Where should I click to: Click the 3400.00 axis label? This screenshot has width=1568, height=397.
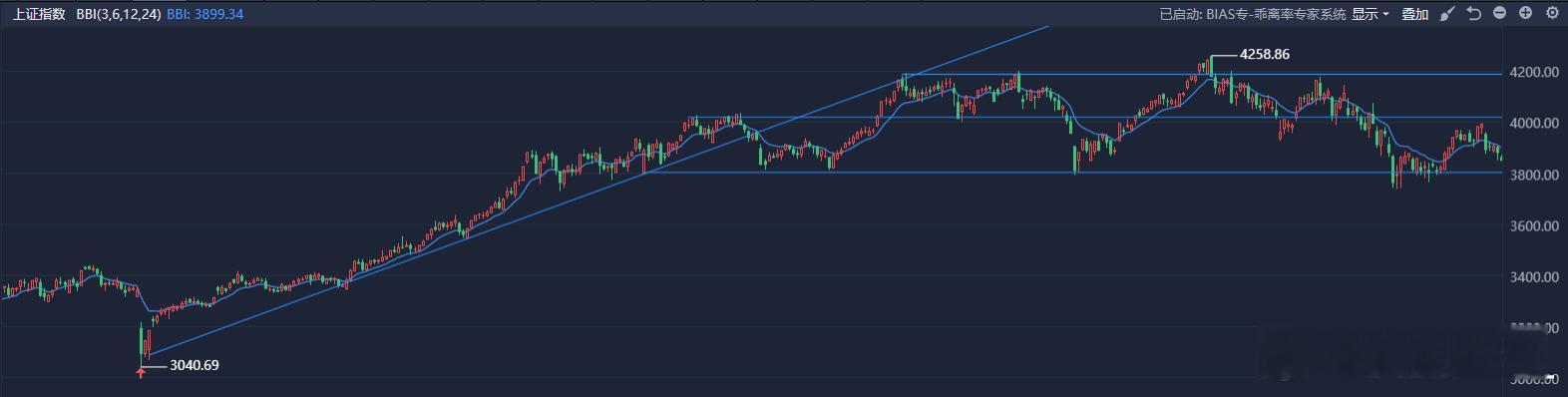(1535, 277)
